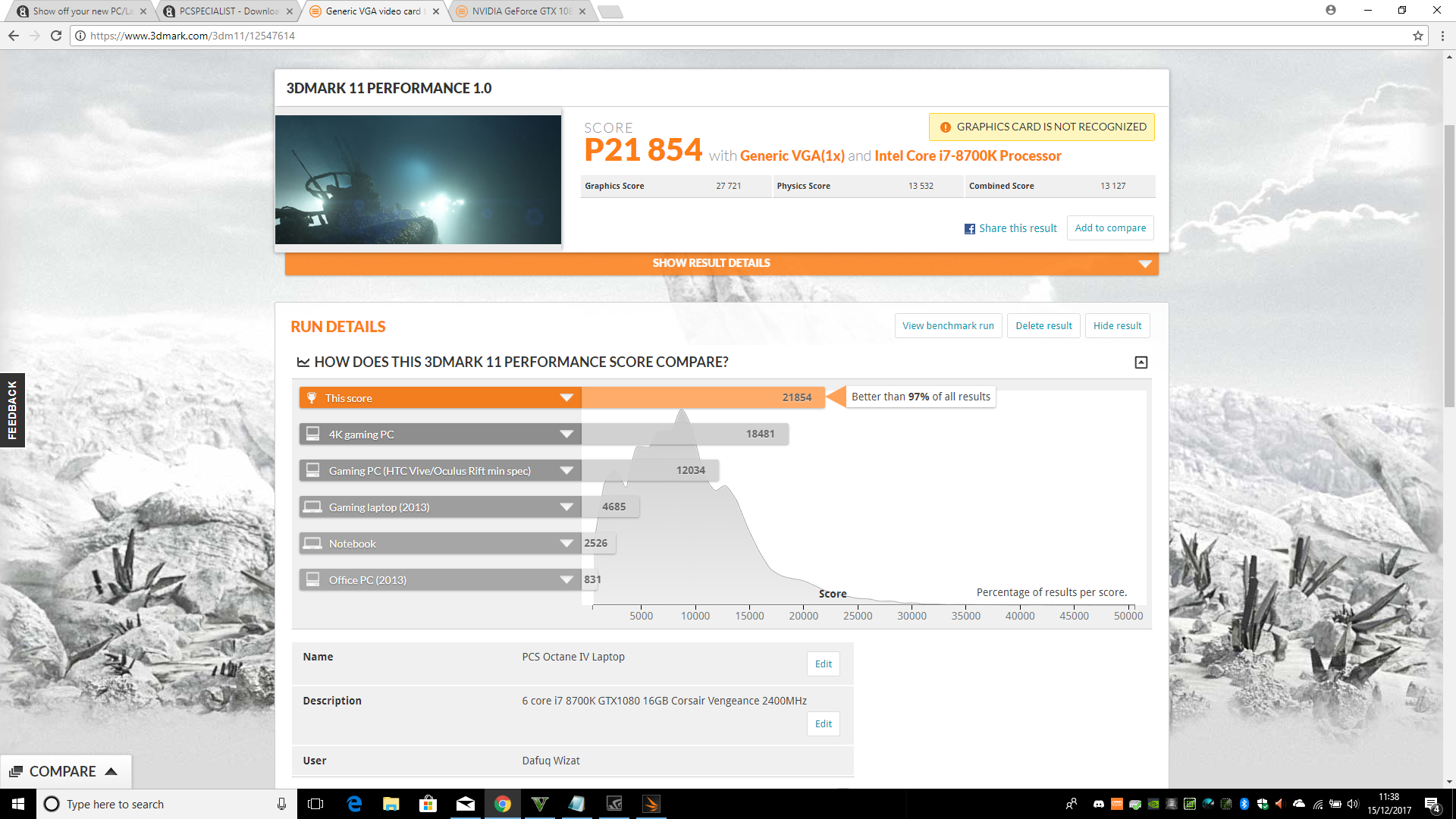
Task: Expand the COMPARE panel at bottom left
Action: (65, 771)
